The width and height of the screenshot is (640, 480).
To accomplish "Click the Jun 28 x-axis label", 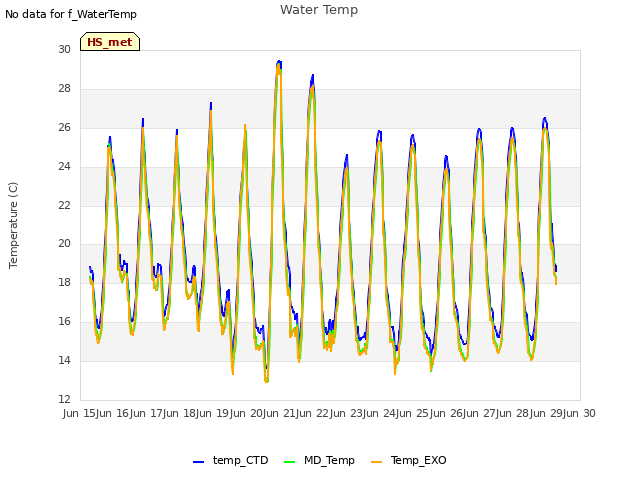I will click(514, 413).
